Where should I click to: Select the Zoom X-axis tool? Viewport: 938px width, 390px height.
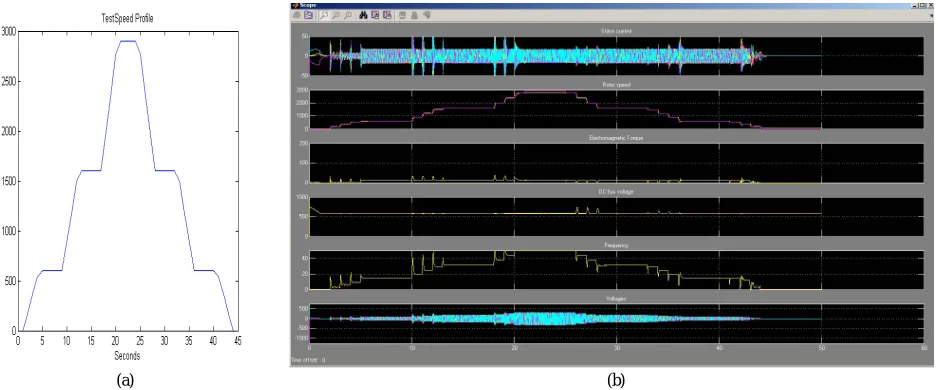click(336, 15)
